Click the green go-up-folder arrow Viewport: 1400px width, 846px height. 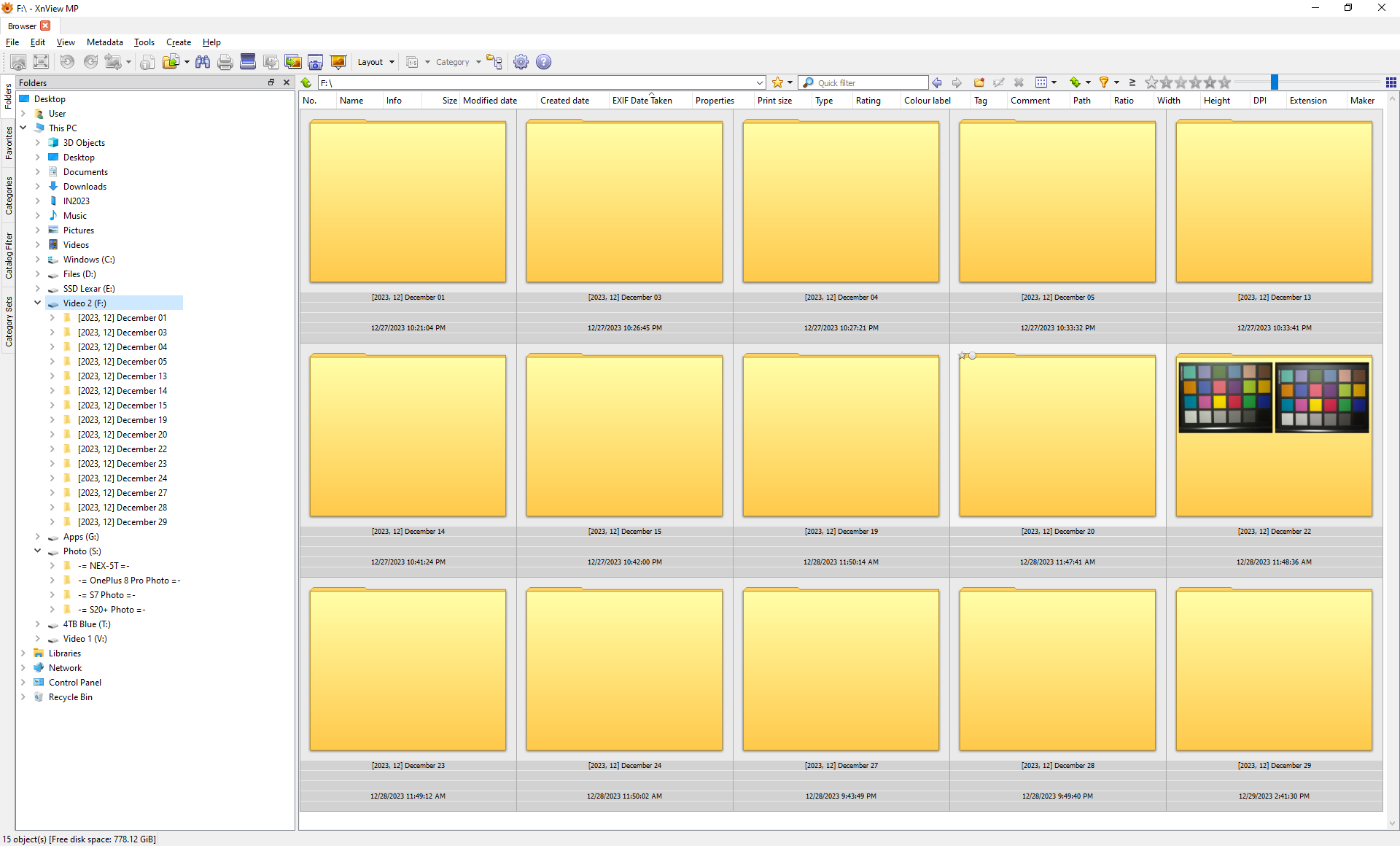(306, 82)
